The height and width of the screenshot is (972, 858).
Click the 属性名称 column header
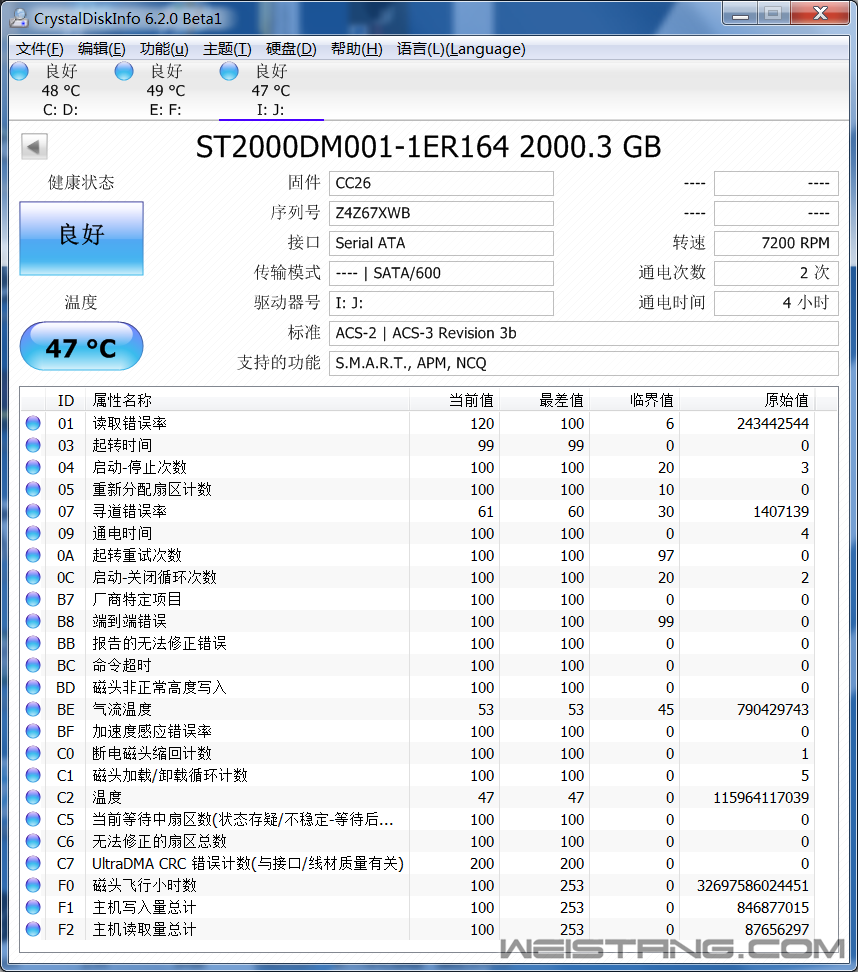247,400
